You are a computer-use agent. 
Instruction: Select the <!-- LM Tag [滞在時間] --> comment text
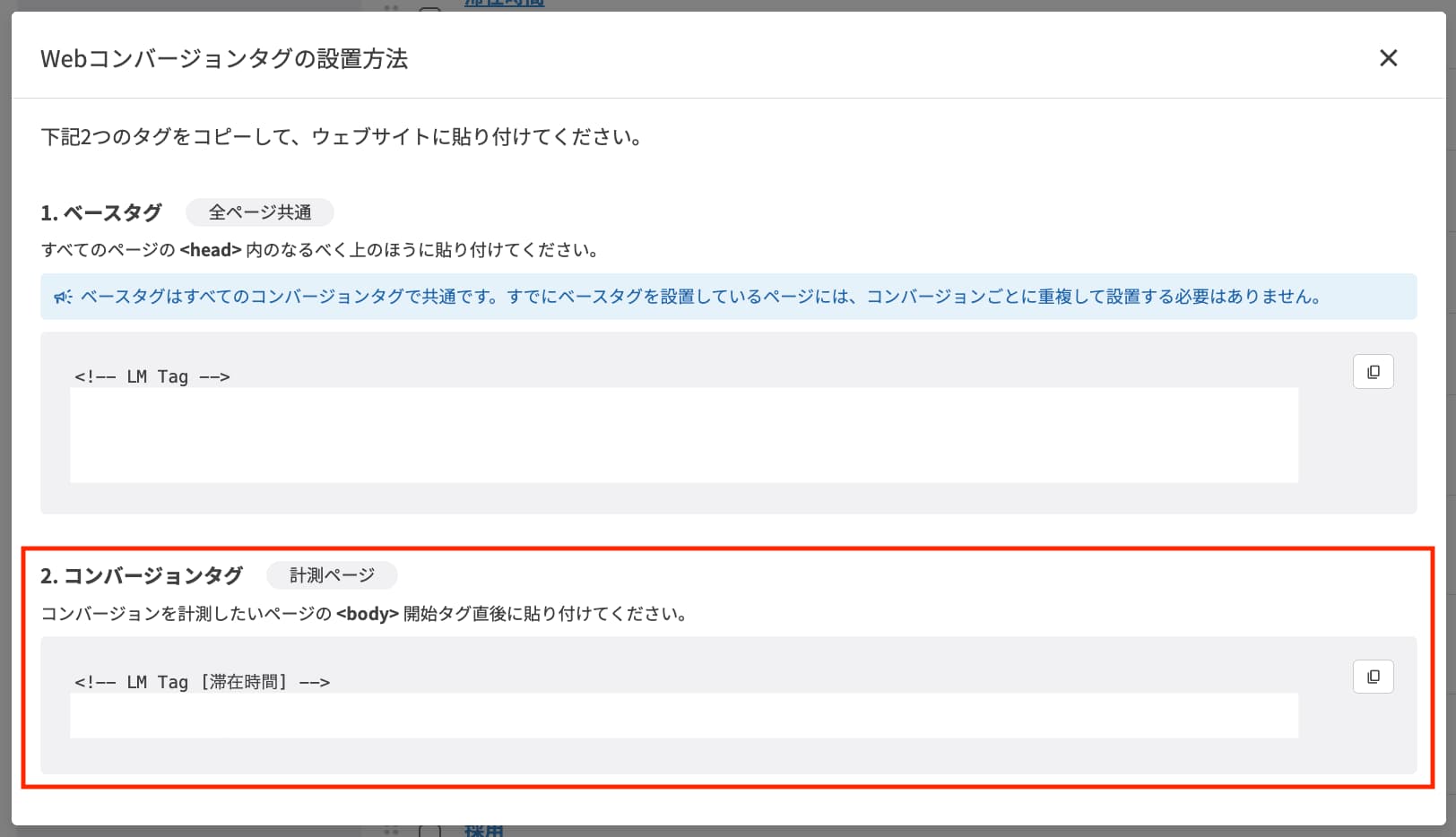point(202,681)
